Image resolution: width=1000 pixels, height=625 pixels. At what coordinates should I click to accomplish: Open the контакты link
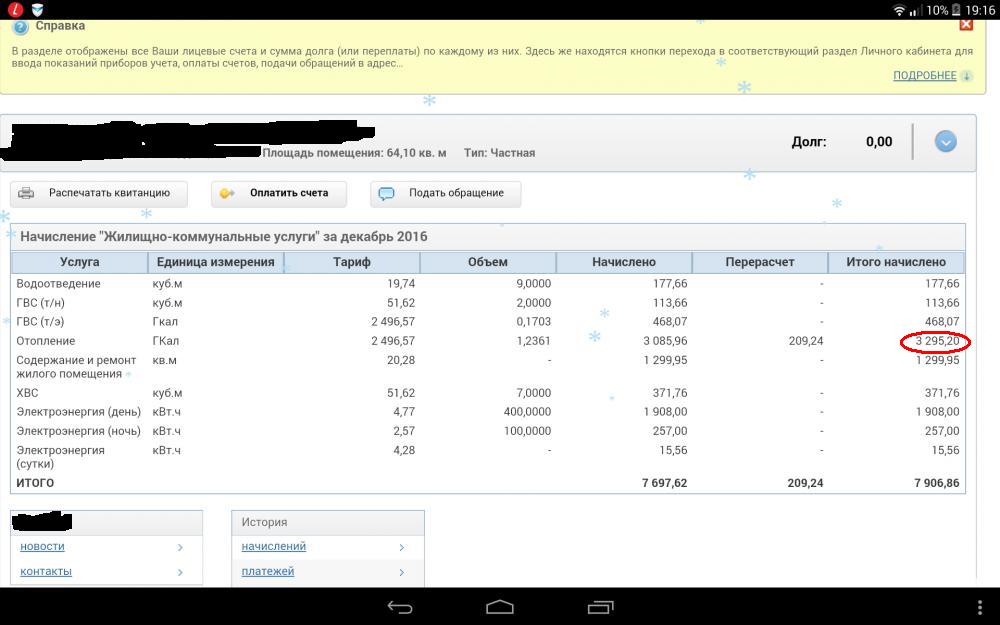point(46,571)
